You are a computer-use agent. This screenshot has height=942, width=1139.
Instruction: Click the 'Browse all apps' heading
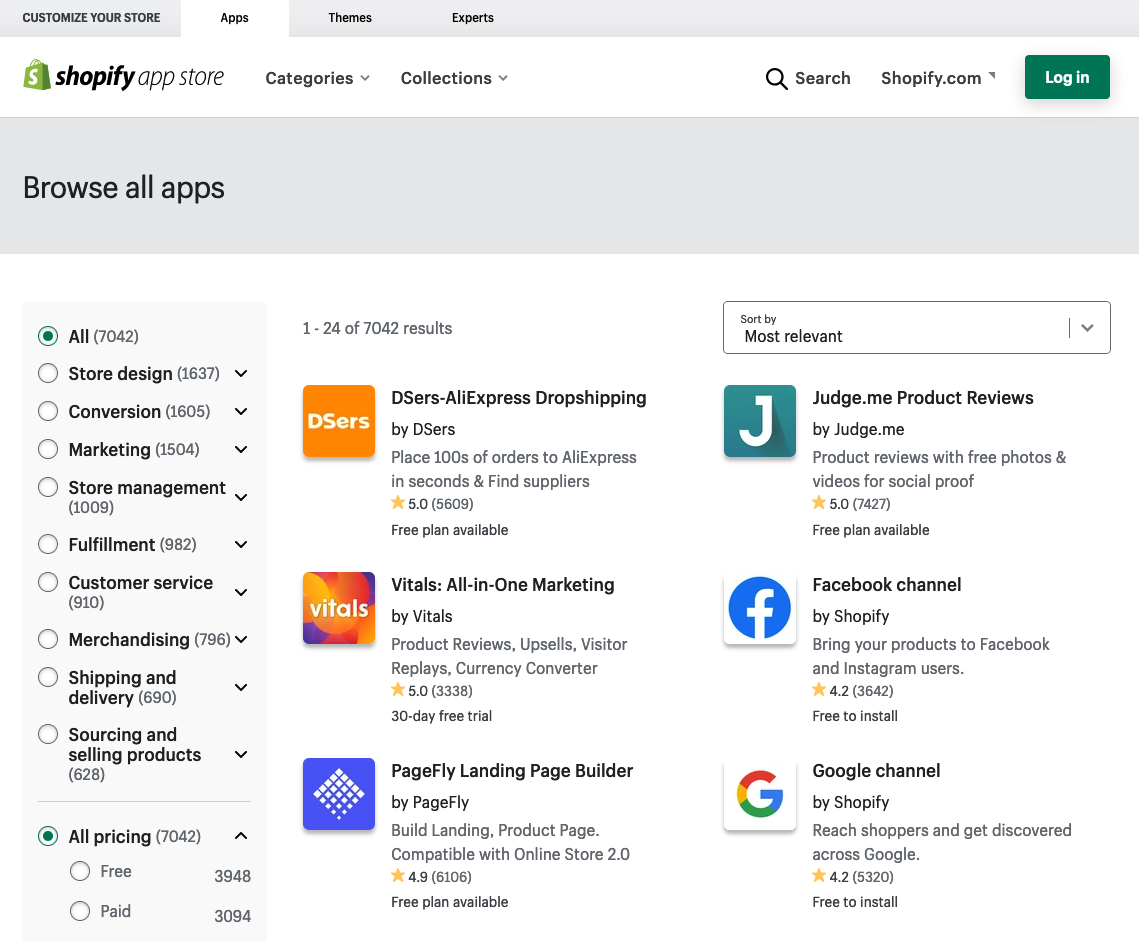123,187
